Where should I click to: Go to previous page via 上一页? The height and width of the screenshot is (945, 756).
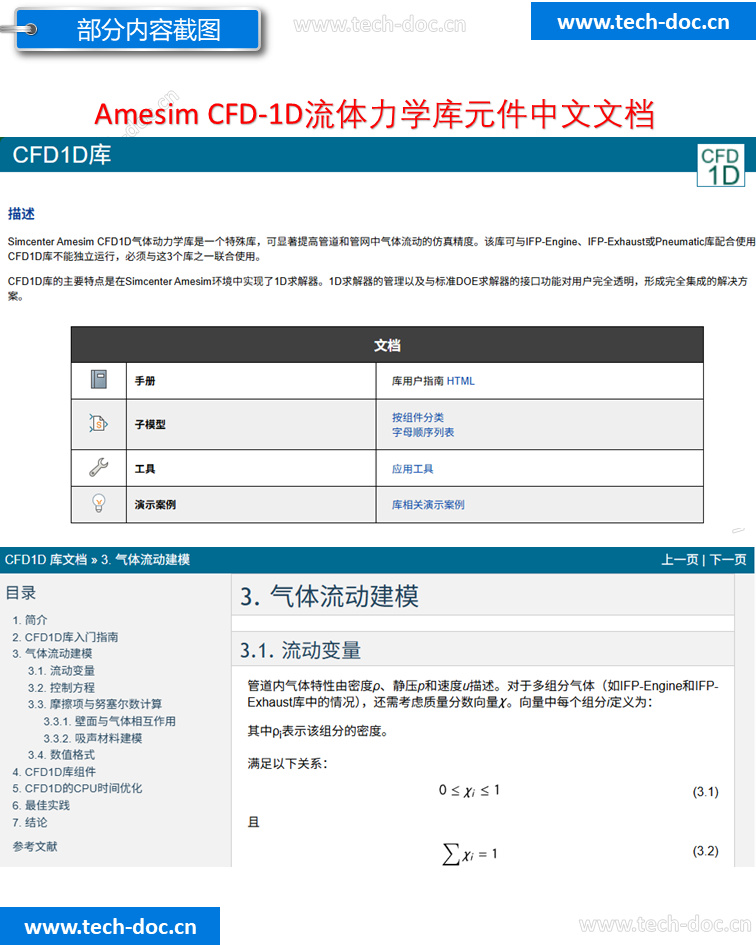pos(680,560)
